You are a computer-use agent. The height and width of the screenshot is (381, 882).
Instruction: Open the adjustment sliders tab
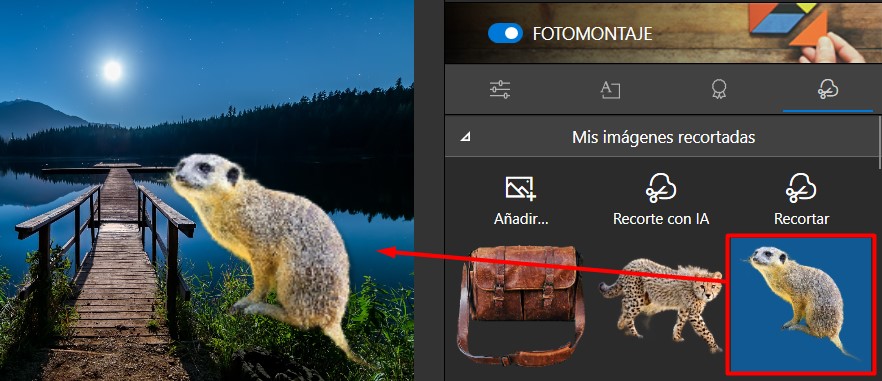coord(500,90)
